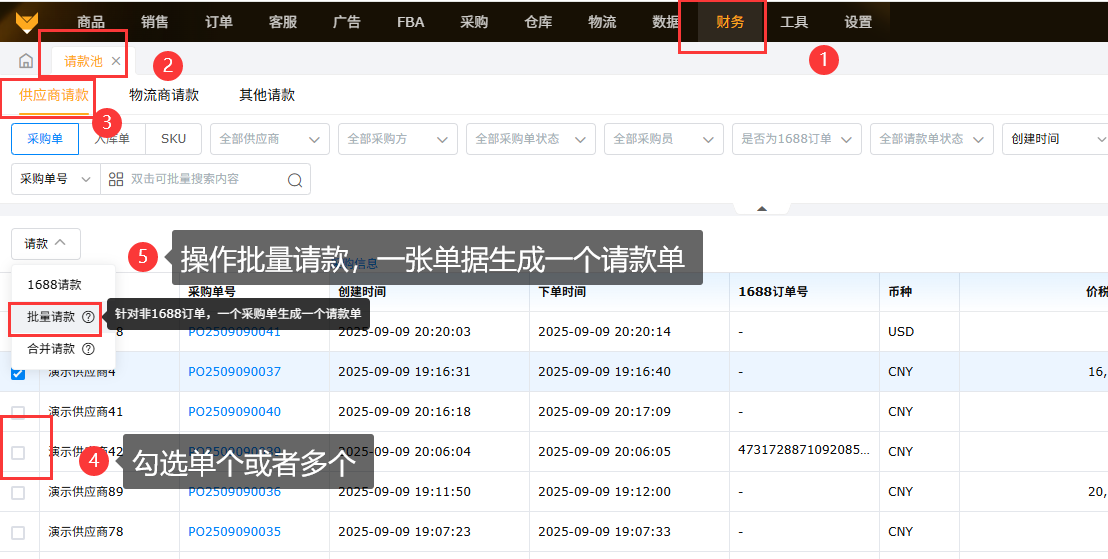Click the search magnifier icon
The width and height of the screenshot is (1108, 559).
click(295, 180)
